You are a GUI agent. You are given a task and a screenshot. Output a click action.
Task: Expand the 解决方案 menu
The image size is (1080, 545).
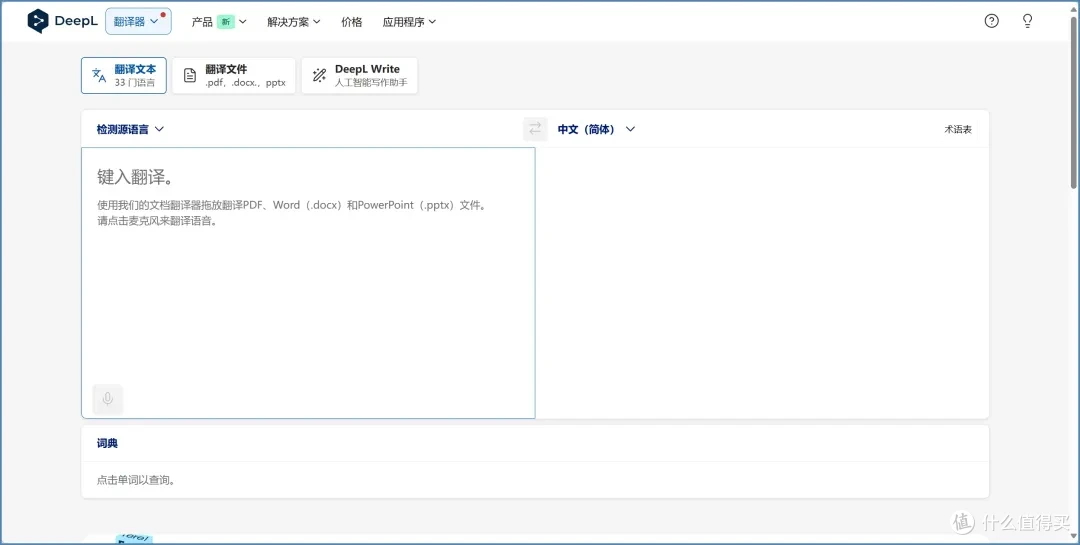(294, 22)
